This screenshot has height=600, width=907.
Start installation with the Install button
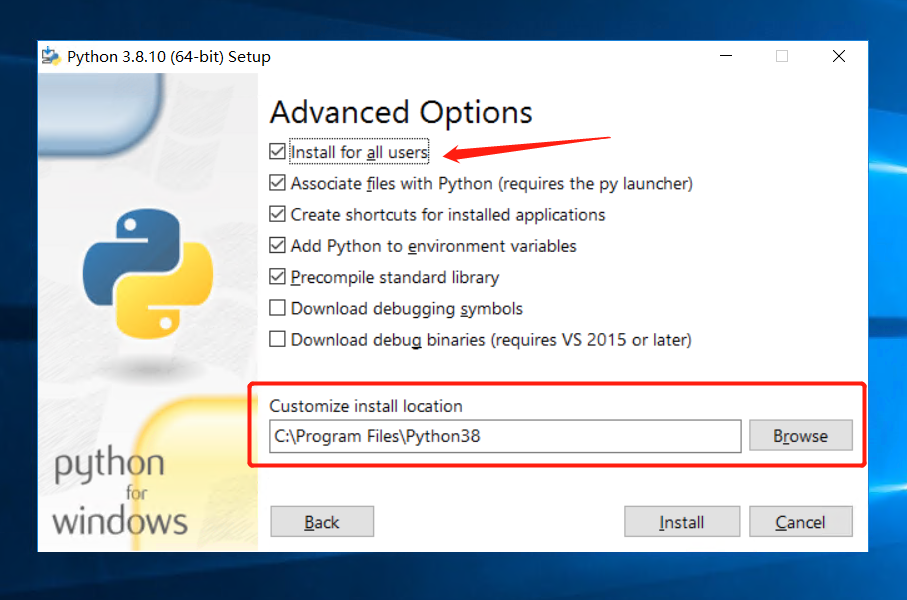681,522
